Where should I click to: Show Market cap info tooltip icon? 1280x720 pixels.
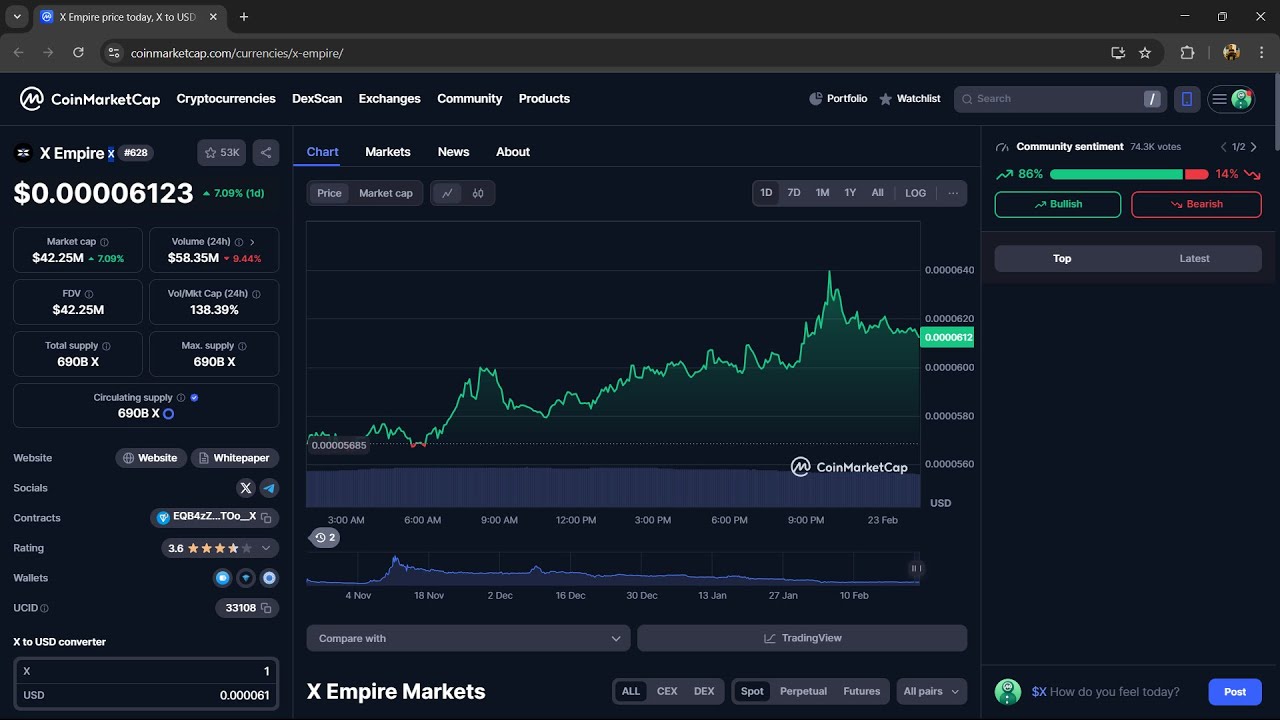104,242
